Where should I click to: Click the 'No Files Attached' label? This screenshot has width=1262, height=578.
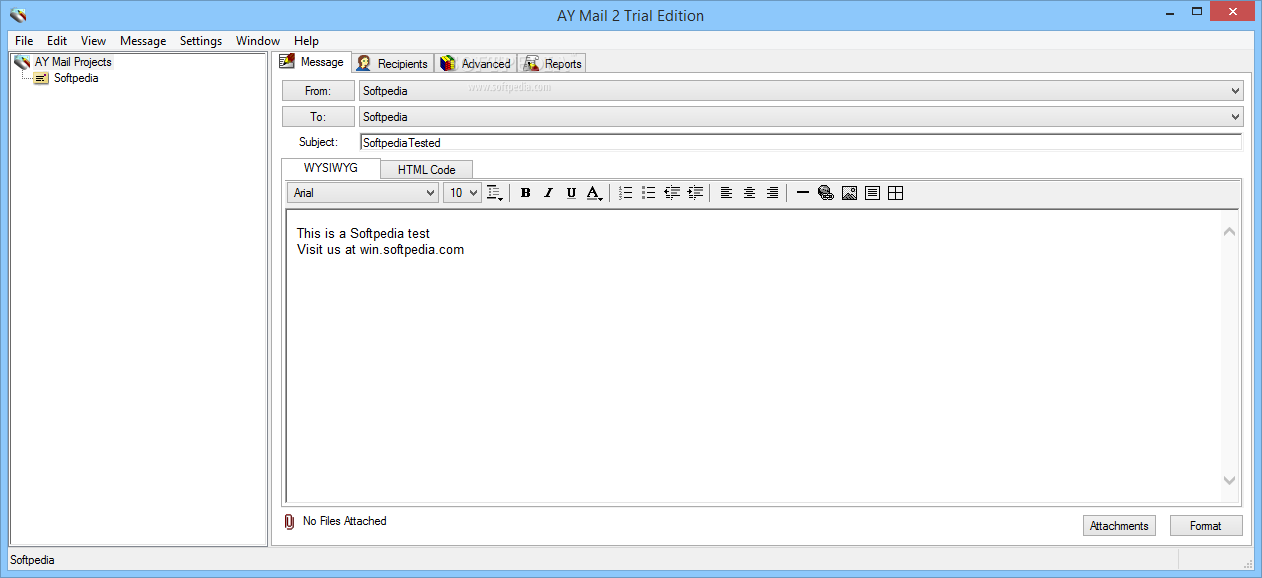point(344,521)
